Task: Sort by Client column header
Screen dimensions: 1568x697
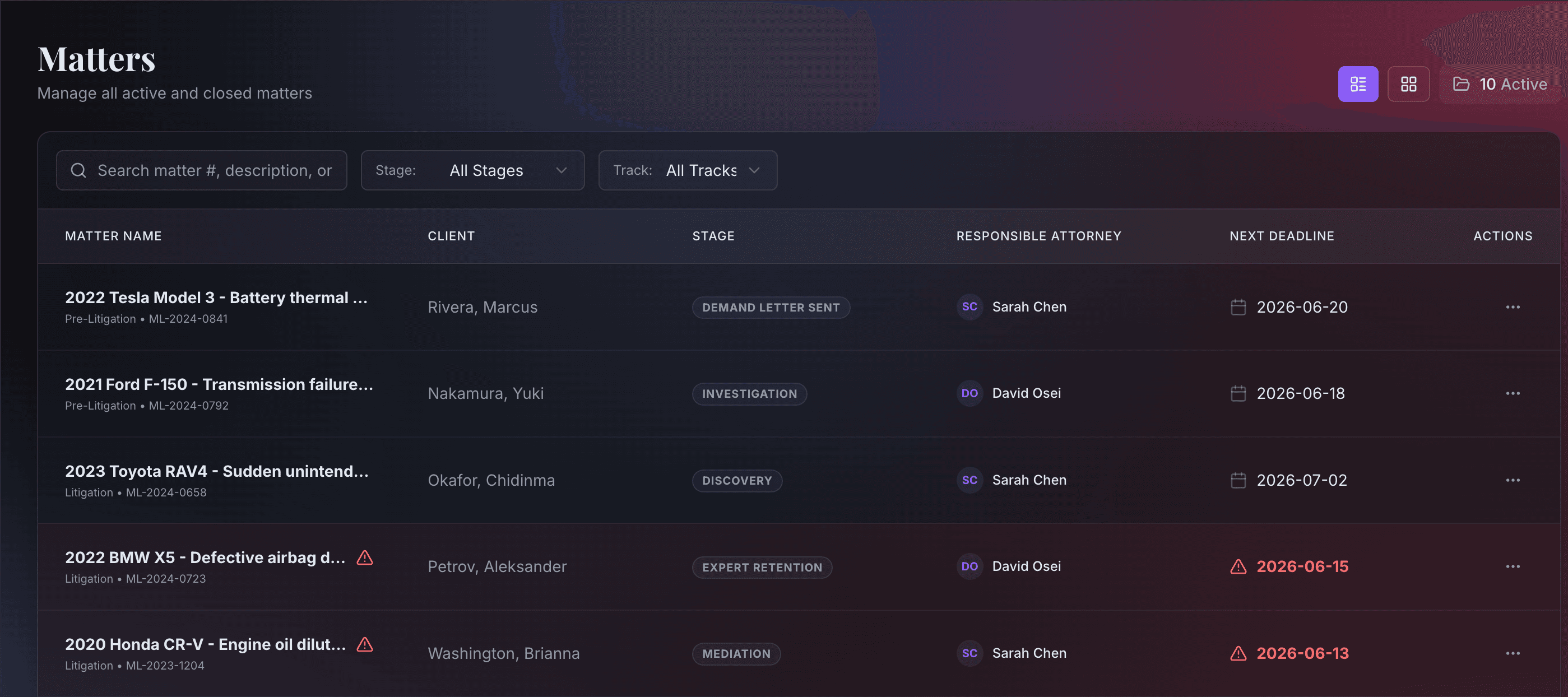Action: tap(451, 236)
